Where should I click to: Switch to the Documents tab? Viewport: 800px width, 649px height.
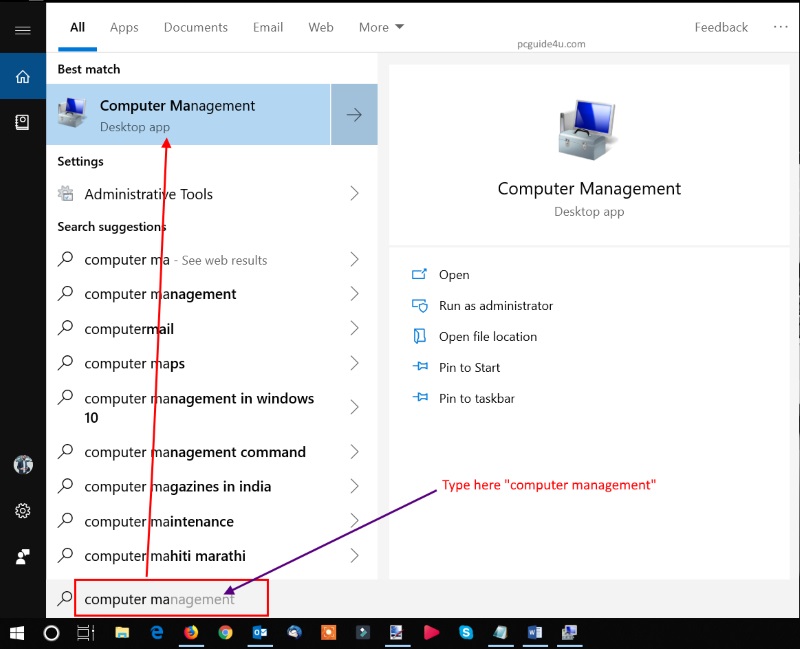tap(195, 27)
